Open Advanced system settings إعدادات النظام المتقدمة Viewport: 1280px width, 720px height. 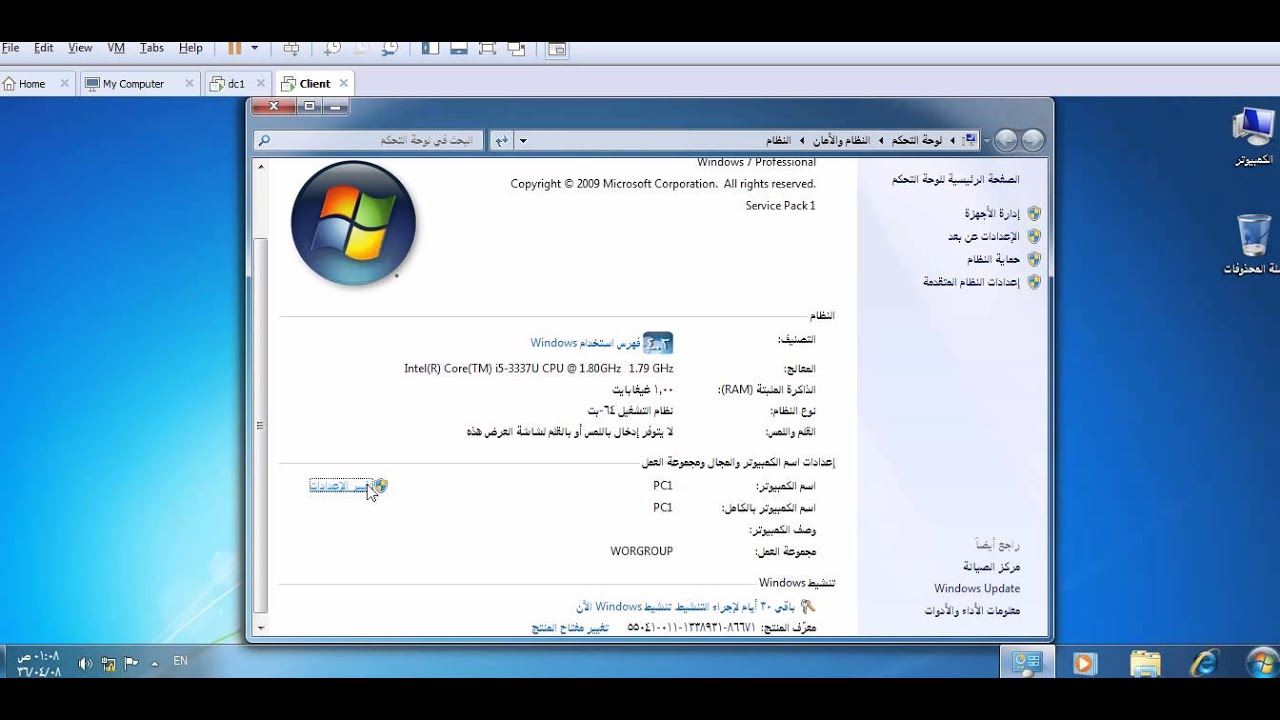pyautogui.click(x=971, y=282)
